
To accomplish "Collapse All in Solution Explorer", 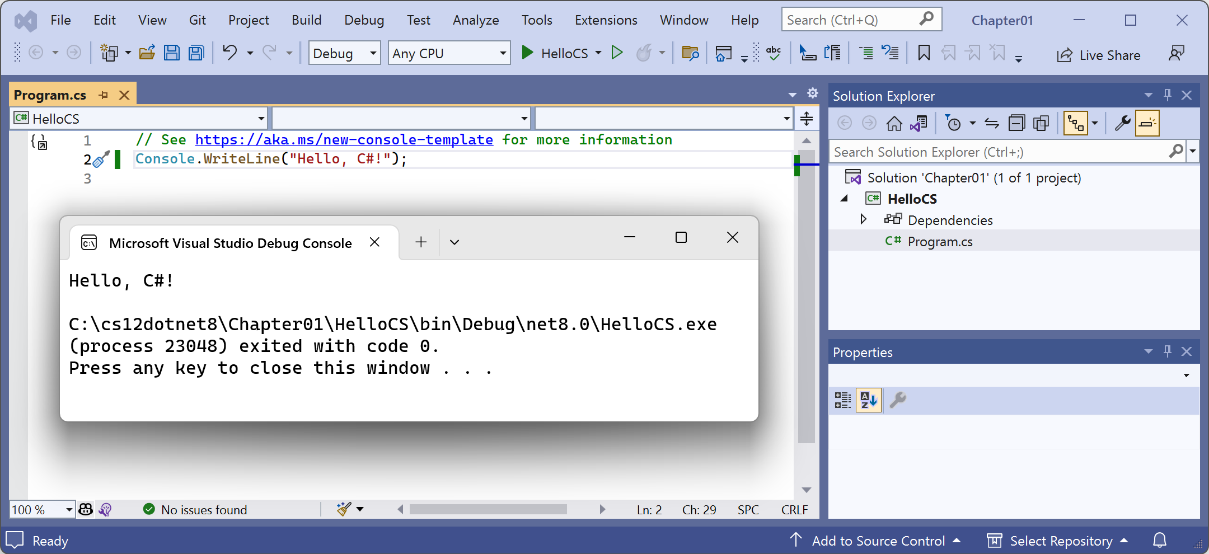I will tap(1016, 123).
